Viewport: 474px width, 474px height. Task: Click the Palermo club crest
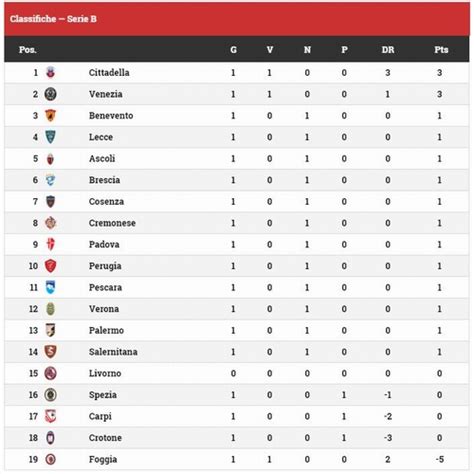(x=50, y=330)
